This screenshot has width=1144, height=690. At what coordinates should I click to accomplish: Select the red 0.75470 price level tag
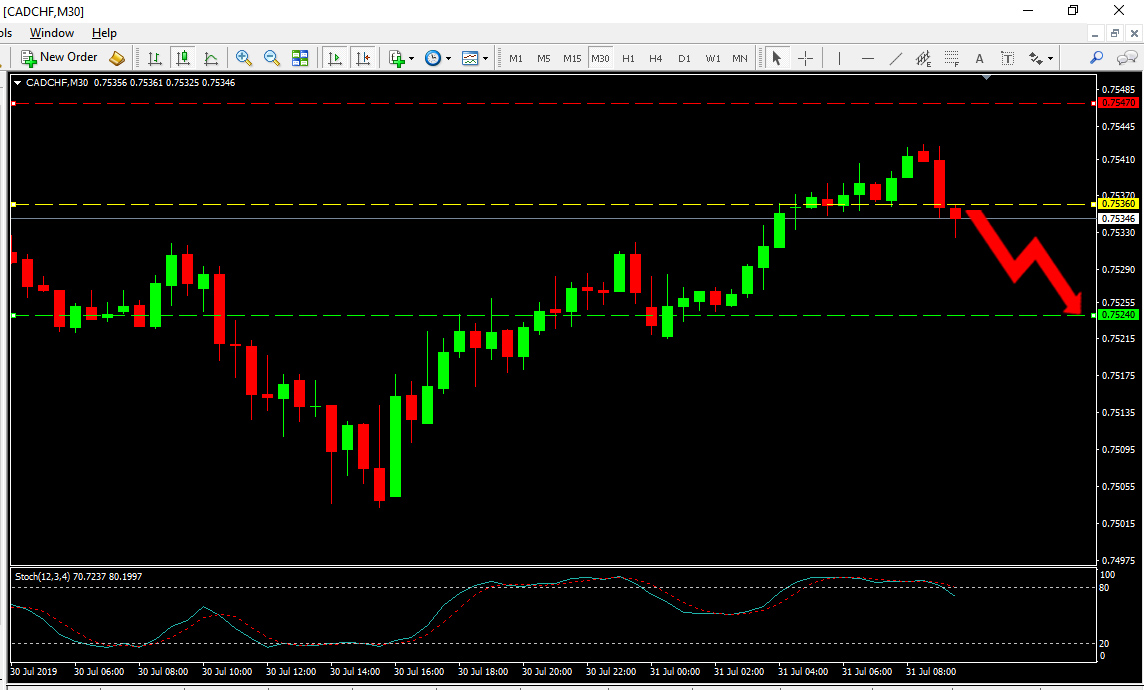pos(1119,103)
